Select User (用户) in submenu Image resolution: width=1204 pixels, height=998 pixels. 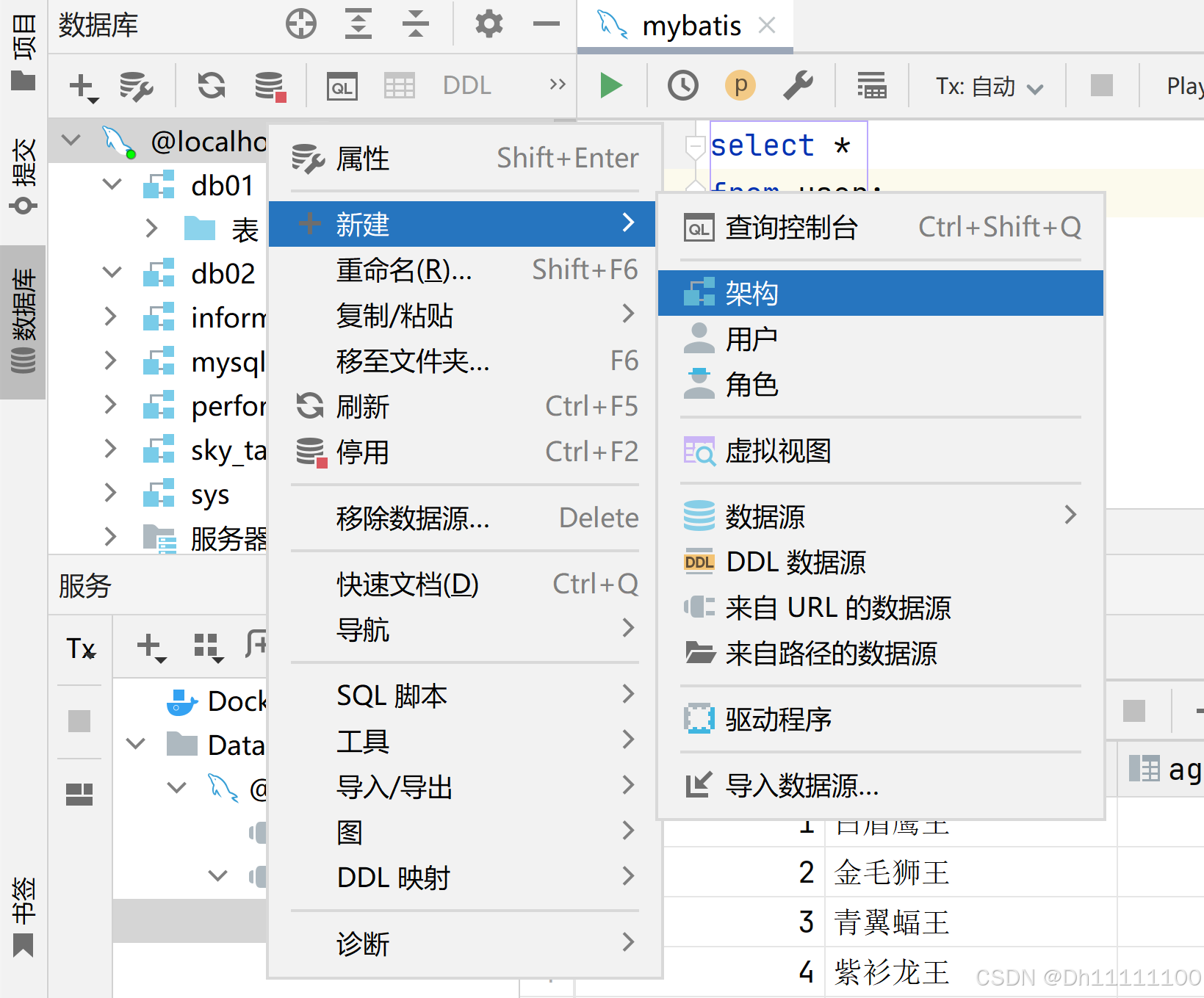(x=881, y=339)
